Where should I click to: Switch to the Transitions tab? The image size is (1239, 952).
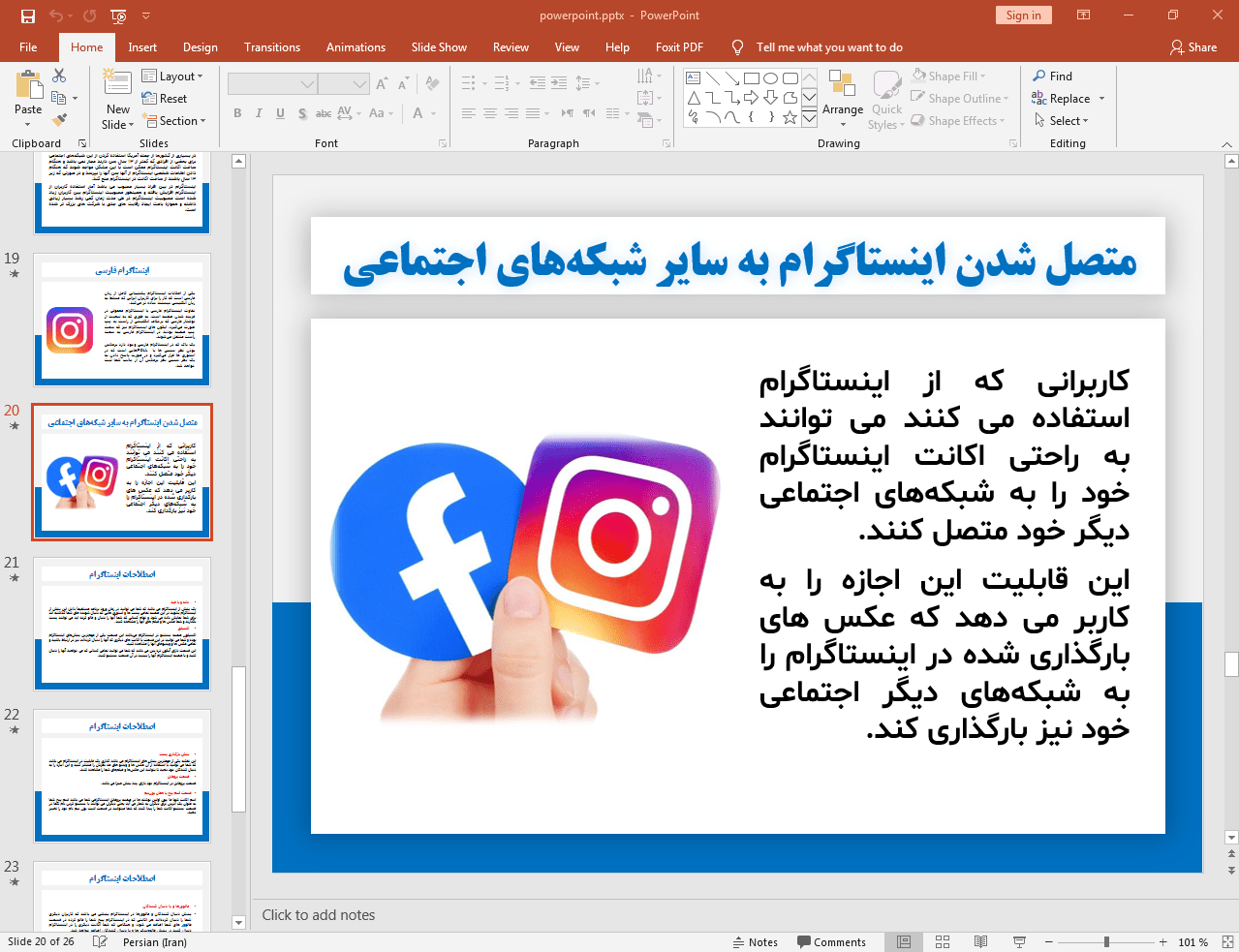[x=272, y=47]
